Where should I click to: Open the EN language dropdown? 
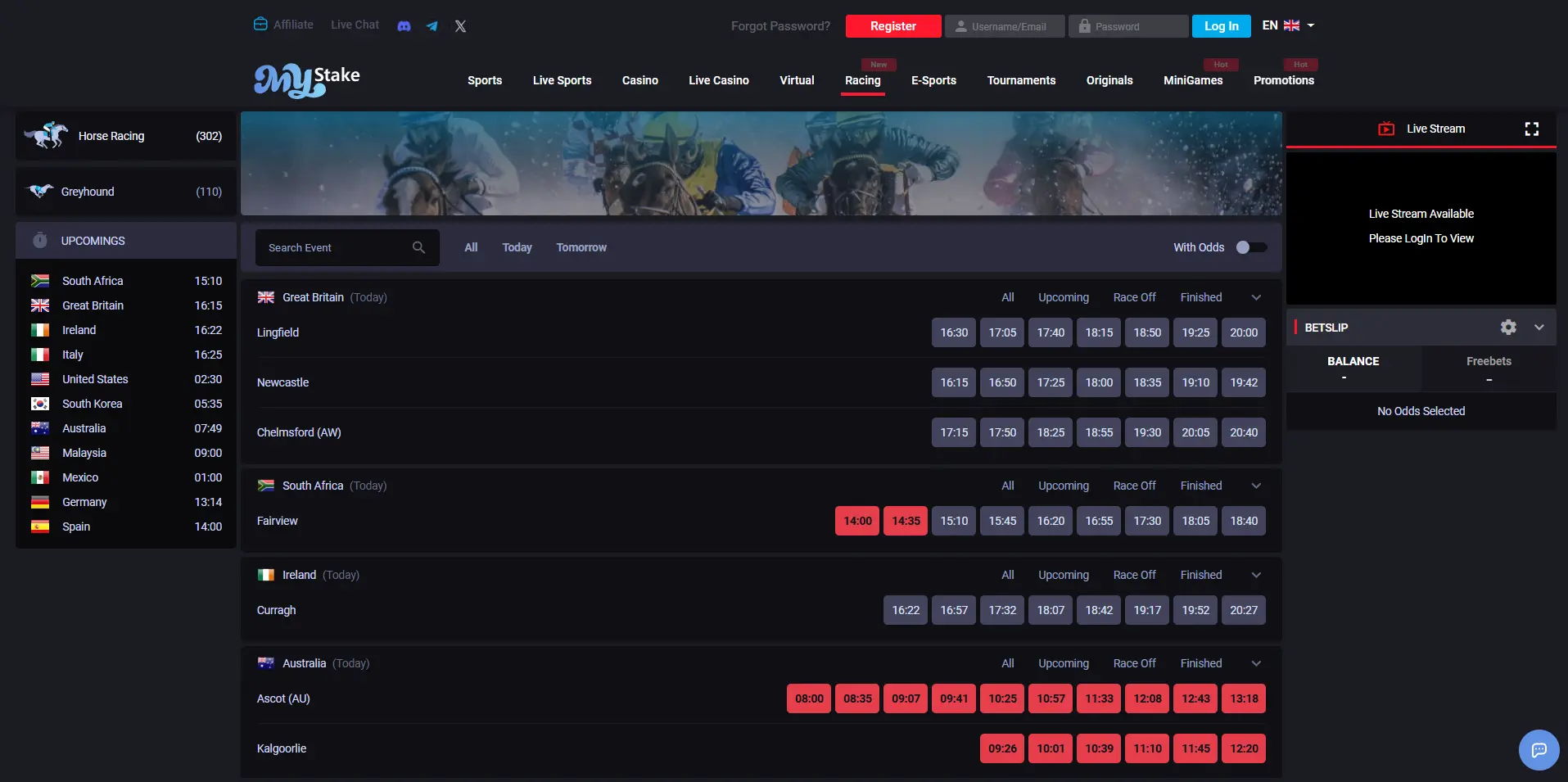click(x=1288, y=25)
